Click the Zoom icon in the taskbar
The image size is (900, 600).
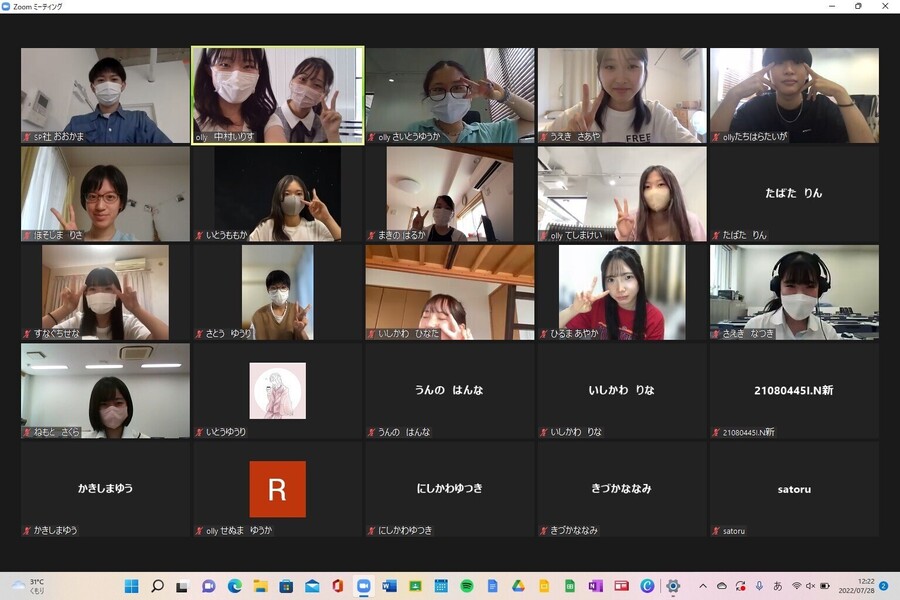click(x=364, y=586)
